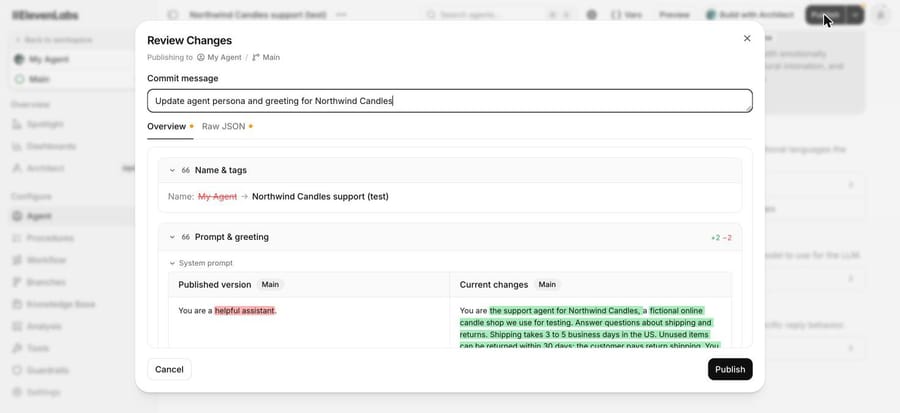
Task: Collapse the System prompt subsection
Action: [x=172, y=263]
